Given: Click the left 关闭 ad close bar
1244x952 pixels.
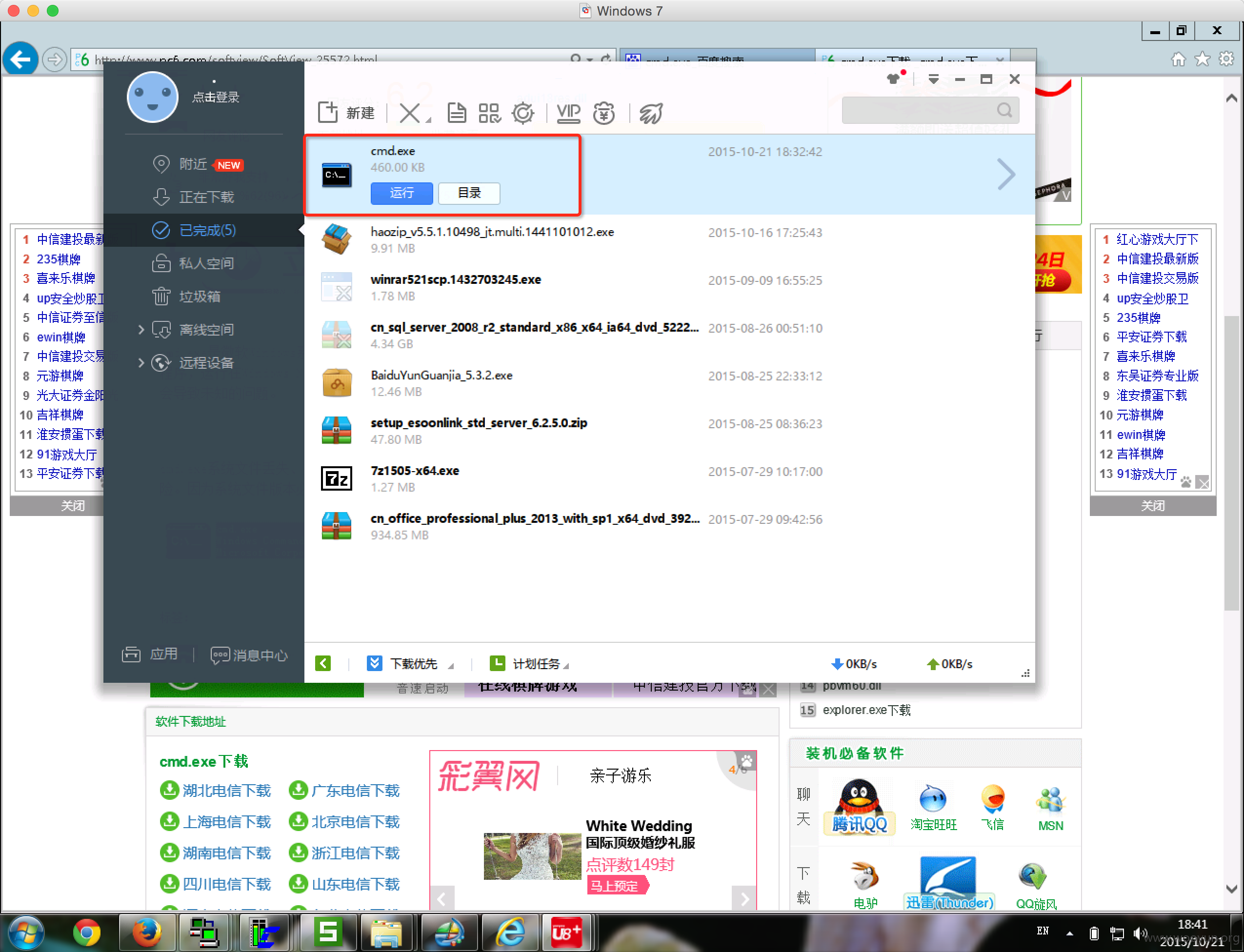Looking at the screenshot, I should [57, 505].
